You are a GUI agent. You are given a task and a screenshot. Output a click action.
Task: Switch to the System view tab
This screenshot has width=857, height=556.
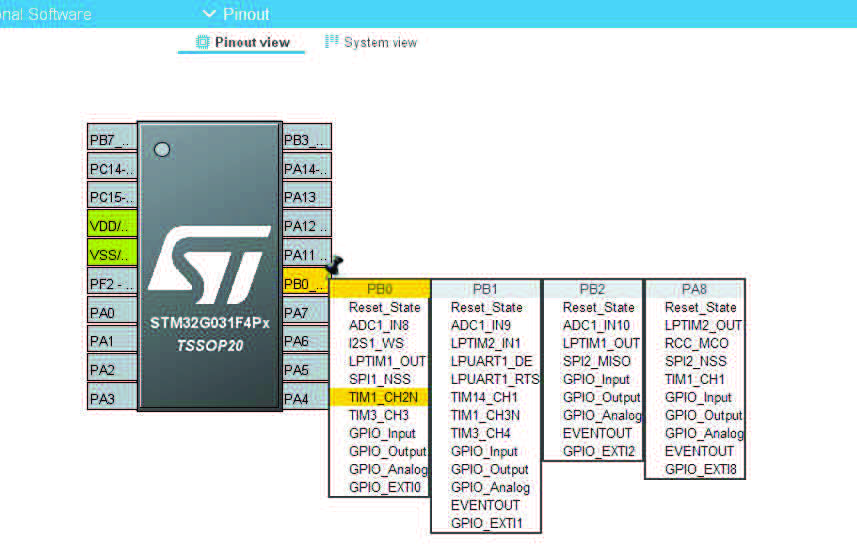[x=371, y=42]
